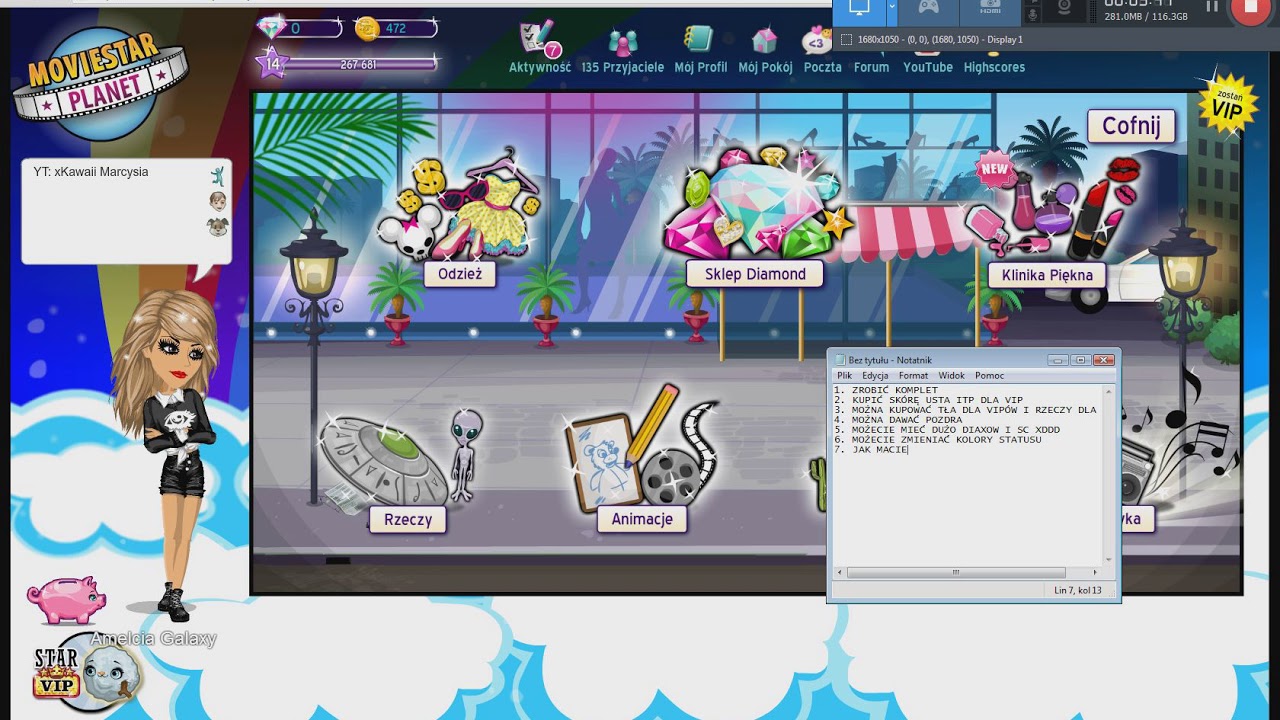Click the Cofnij back button
The image size is (1280, 720).
pos(1131,127)
